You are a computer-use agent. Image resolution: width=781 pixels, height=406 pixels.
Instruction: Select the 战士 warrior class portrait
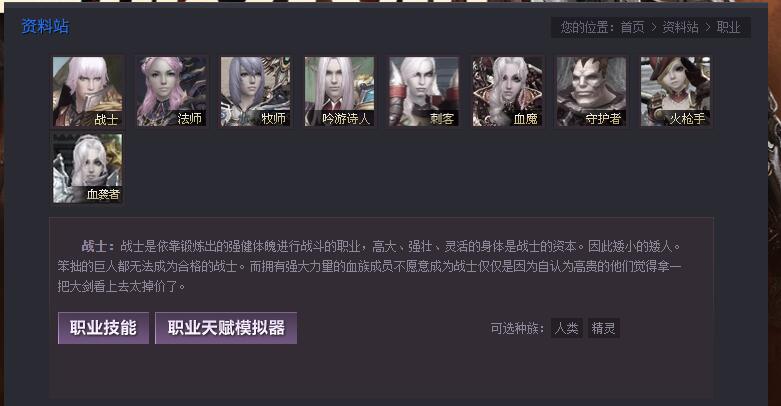88,91
